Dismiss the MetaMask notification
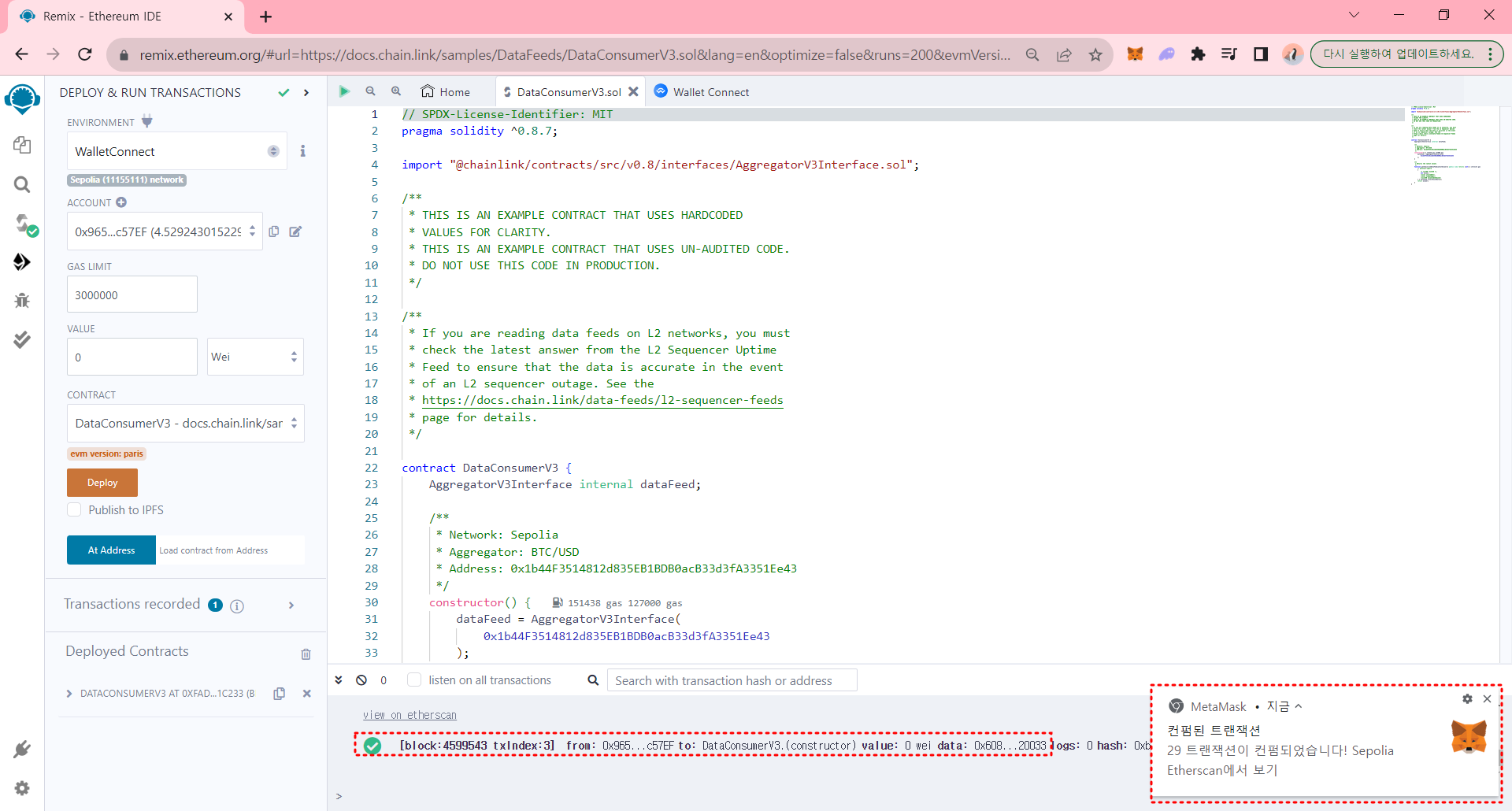Image resolution: width=1512 pixels, height=811 pixels. click(x=1487, y=699)
